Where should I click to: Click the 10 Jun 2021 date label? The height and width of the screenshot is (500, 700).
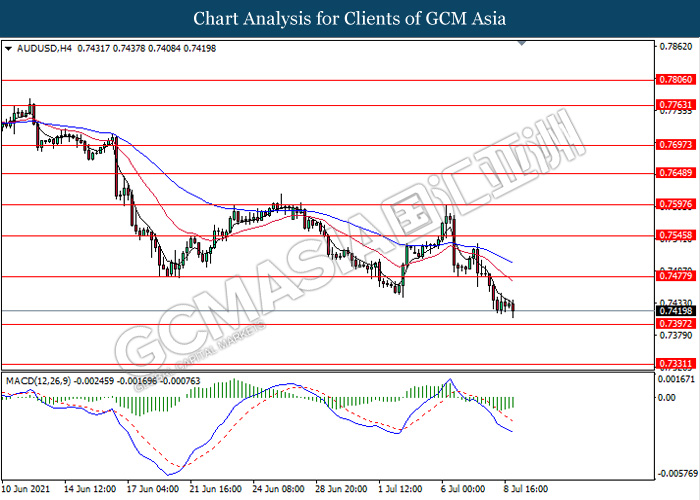[x=25, y=489]
